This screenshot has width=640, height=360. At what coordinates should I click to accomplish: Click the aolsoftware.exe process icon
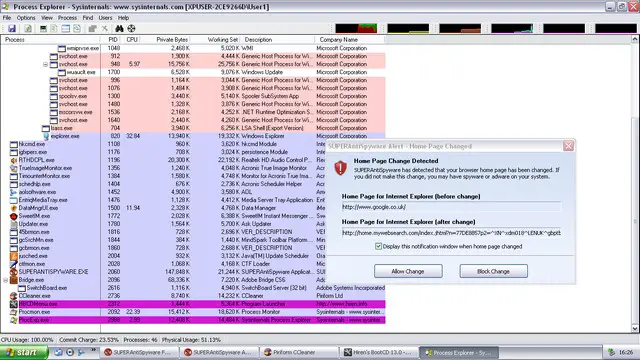point(14,192)
